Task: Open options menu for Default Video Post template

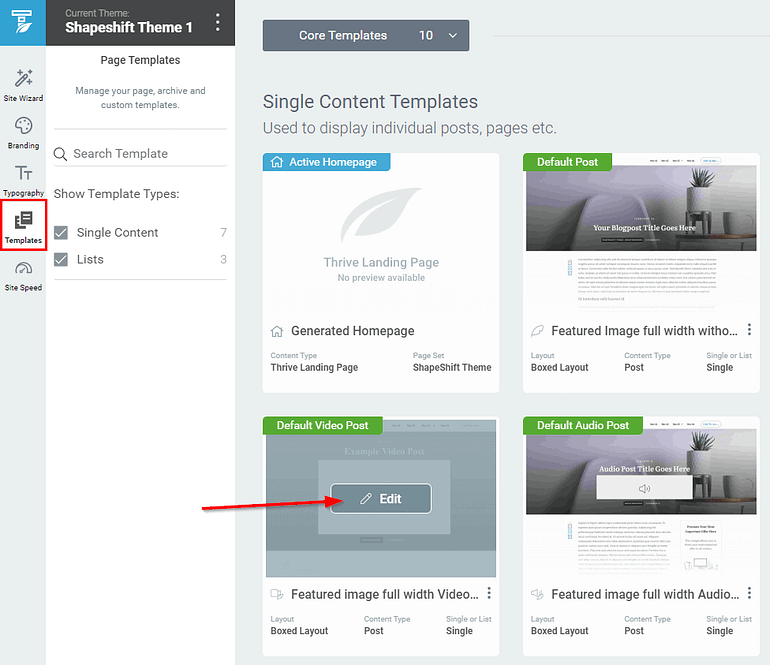Action: [489, 594]
